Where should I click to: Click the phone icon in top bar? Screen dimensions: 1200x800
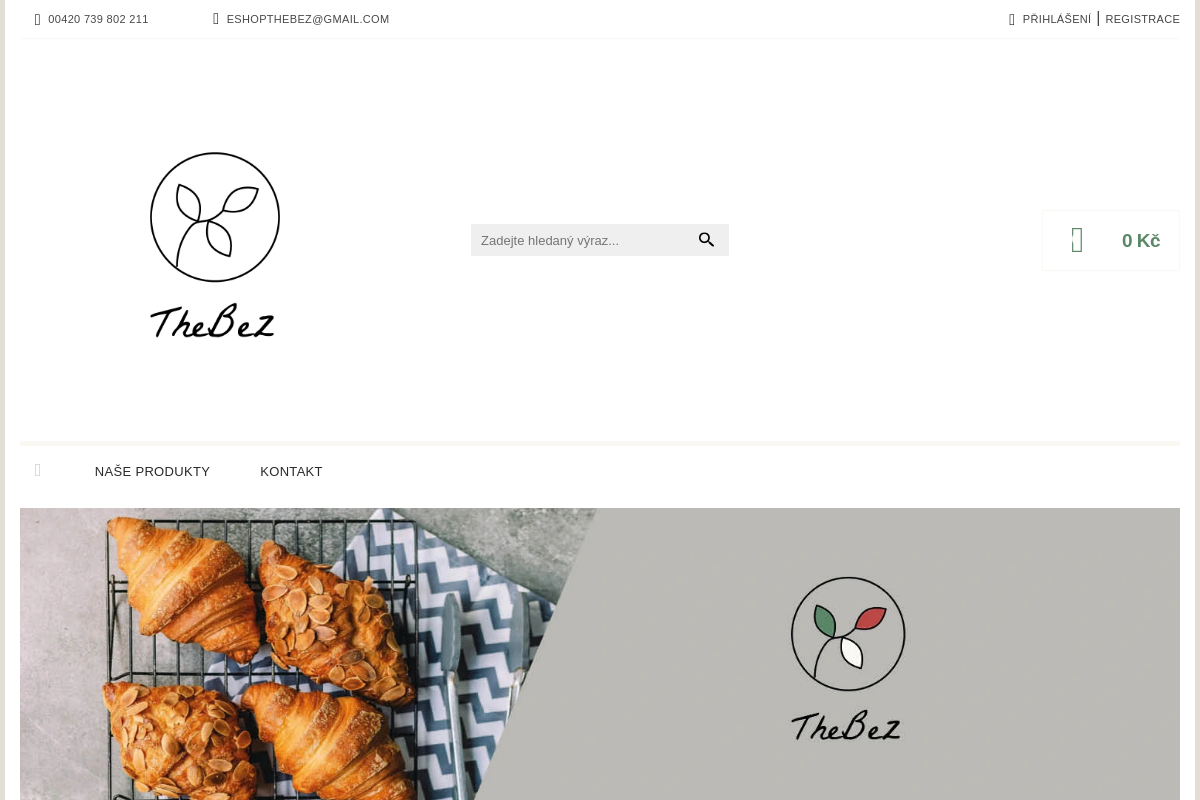pyautogui.click(x=38, y=19)
